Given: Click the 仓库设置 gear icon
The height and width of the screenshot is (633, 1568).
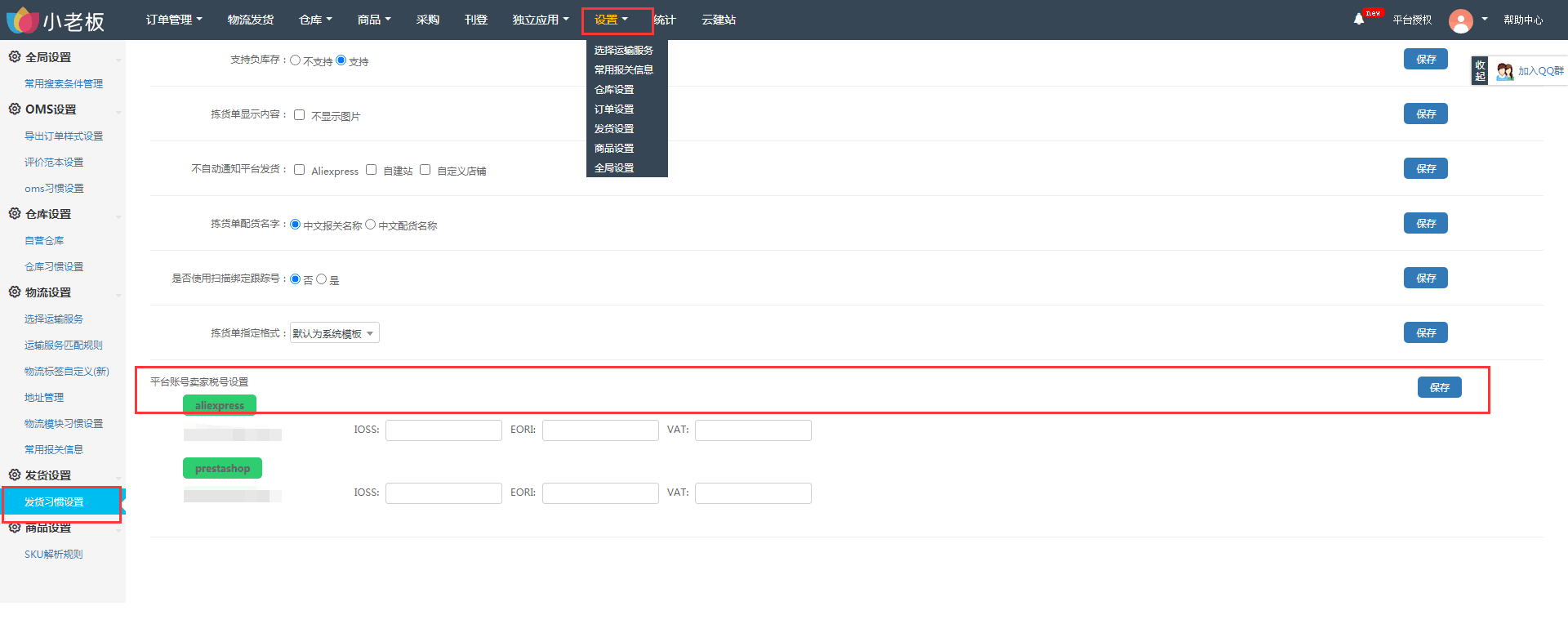Looking at the screenshot, I should (x=15, y=213).
